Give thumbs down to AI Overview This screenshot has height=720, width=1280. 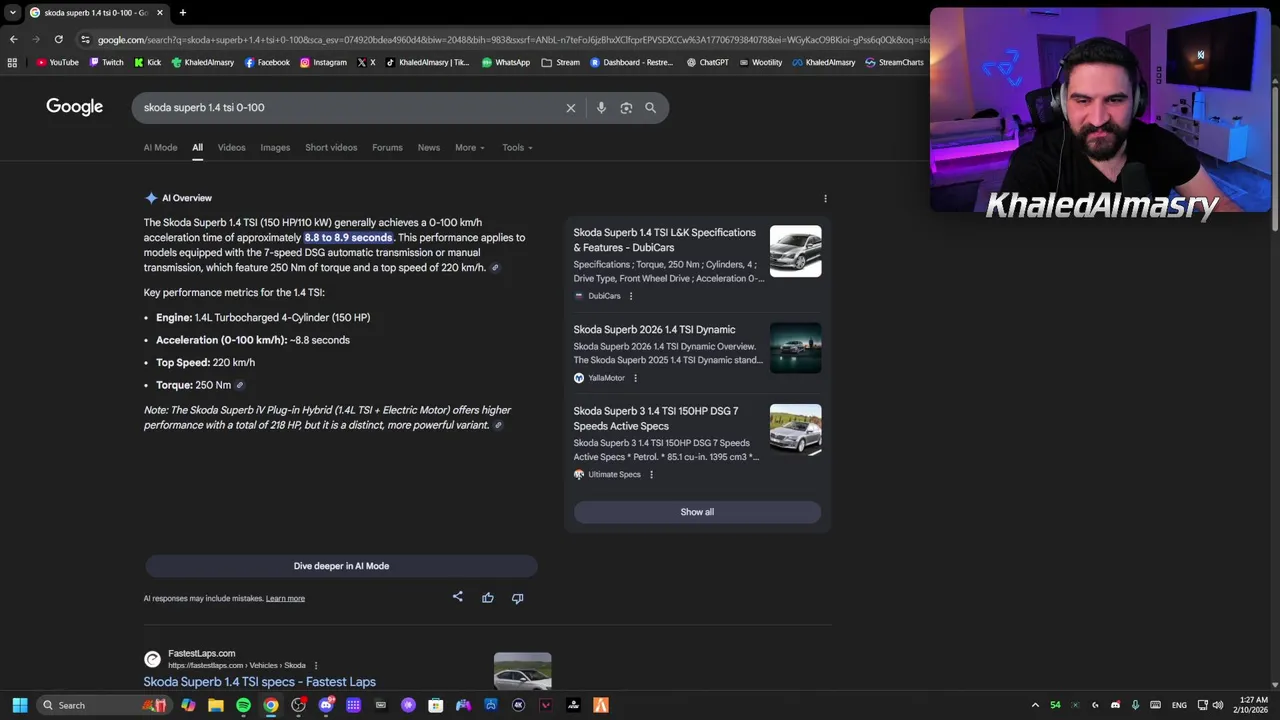(x=518, y=598)
